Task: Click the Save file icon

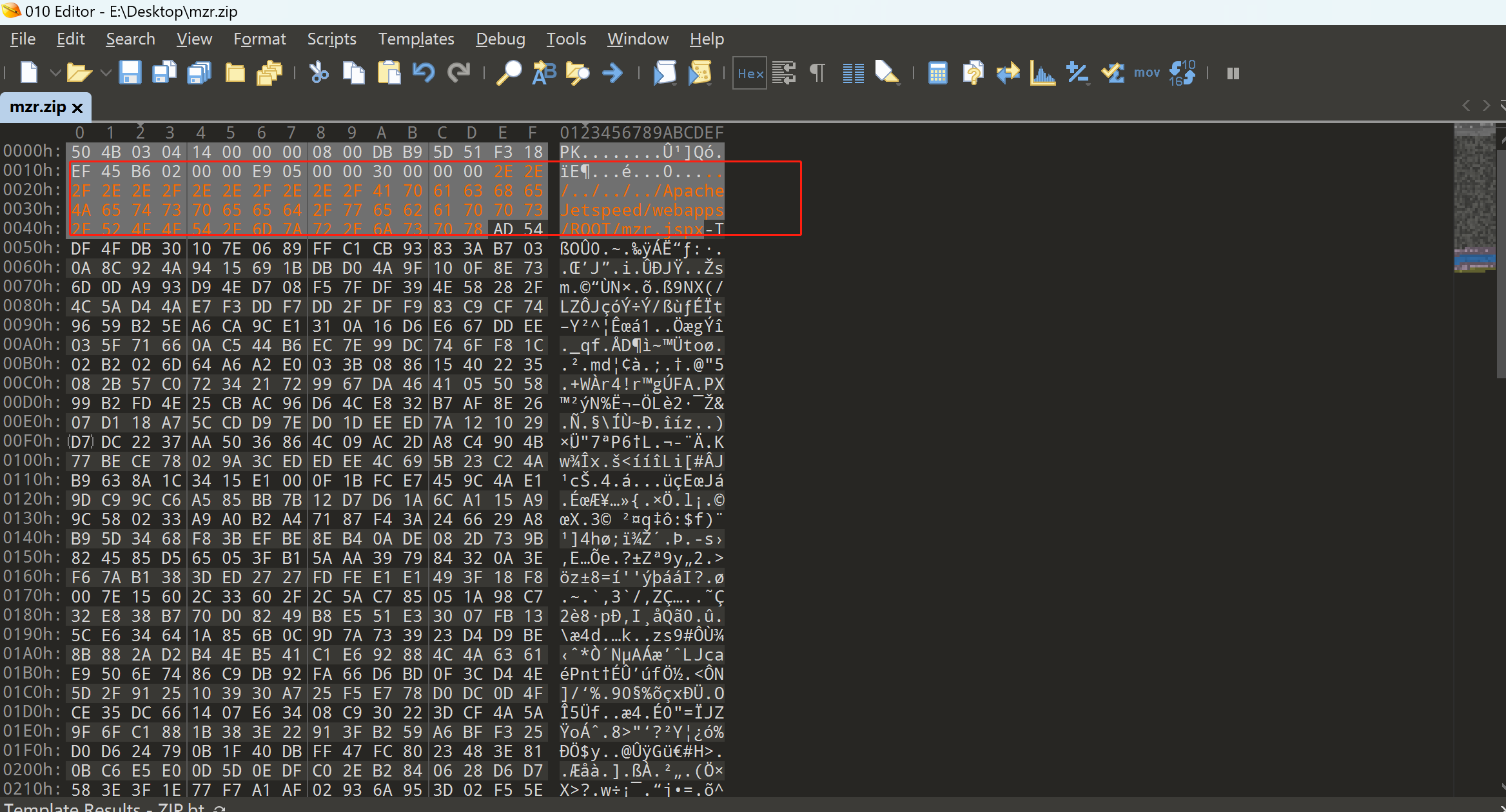Action: pyautogui.click(x=130, y=73)
